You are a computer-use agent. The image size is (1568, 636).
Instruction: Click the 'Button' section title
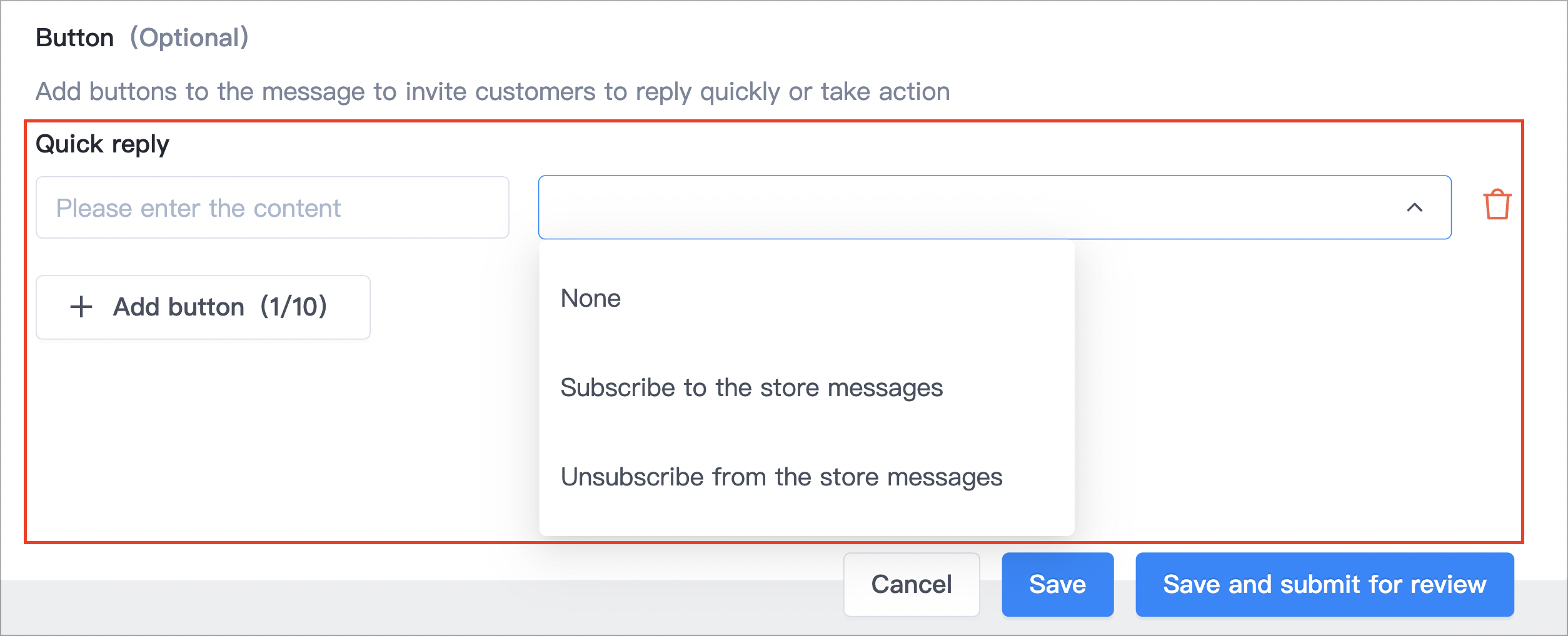point(74,38)
